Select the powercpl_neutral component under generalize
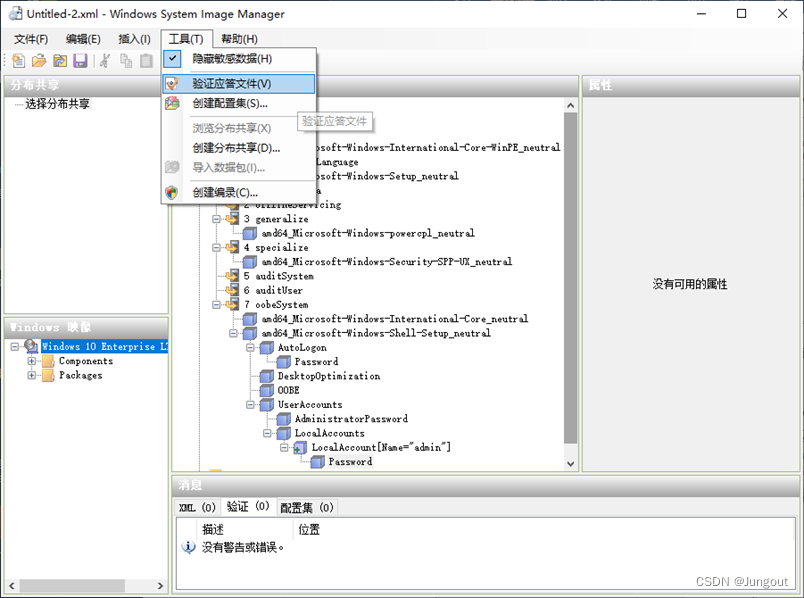The image size is (804, 598). [368, 233]
